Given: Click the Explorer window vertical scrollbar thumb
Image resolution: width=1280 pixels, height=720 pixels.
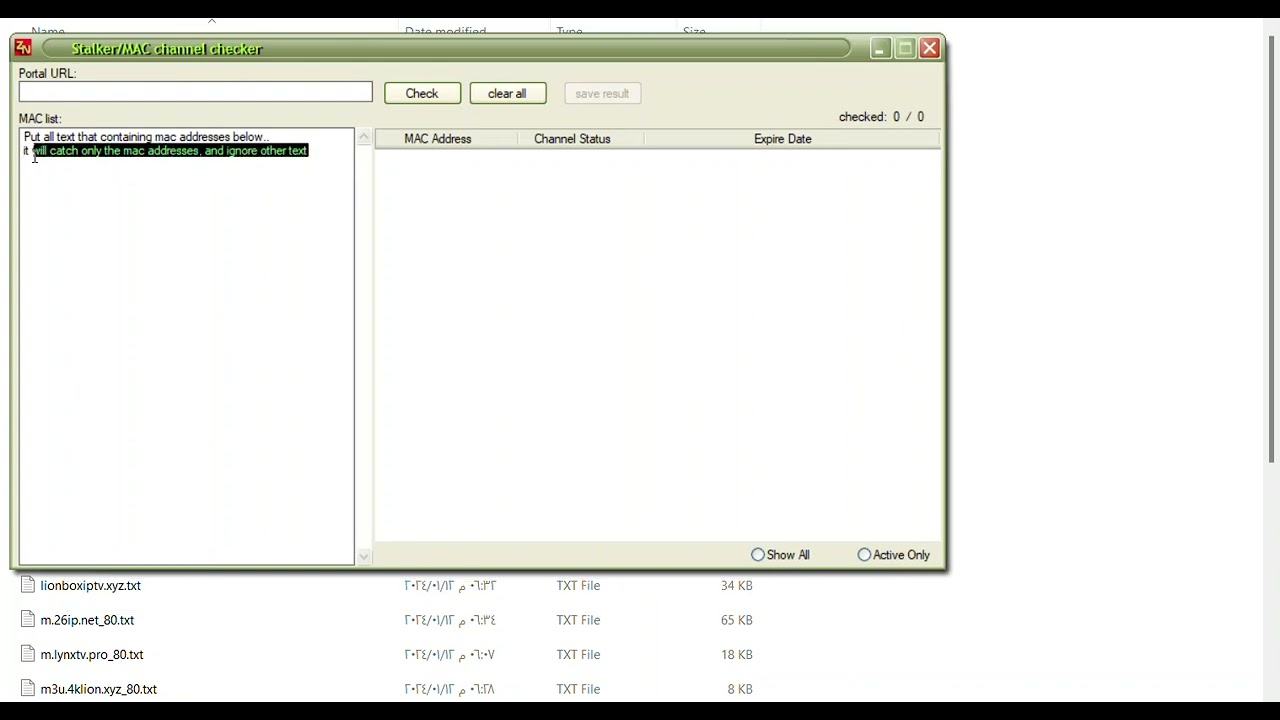Looking at the screenshot, I should [x=1272, y=250].
